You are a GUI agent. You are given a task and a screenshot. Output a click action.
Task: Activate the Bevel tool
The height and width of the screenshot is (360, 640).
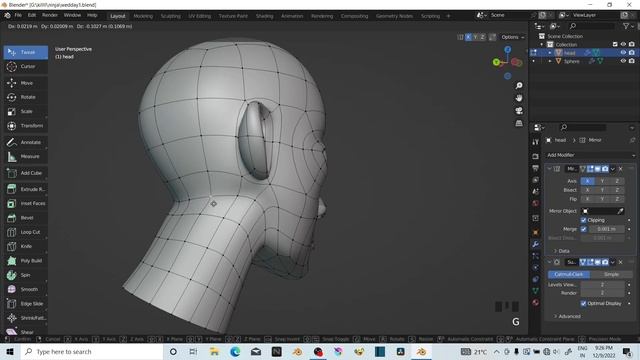coord(26,218)
